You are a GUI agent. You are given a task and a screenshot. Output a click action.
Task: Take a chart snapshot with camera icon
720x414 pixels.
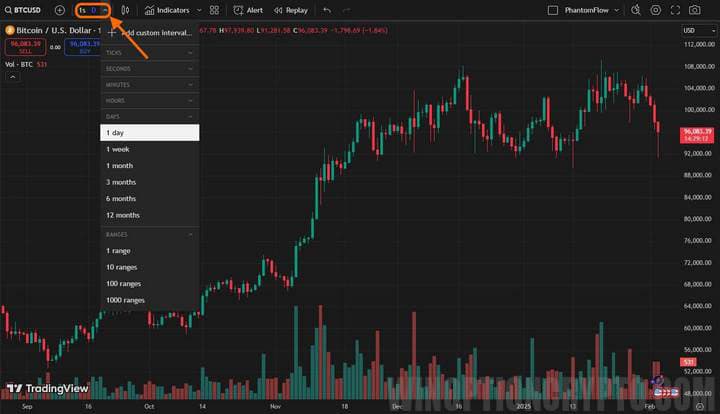click(694, 10)
